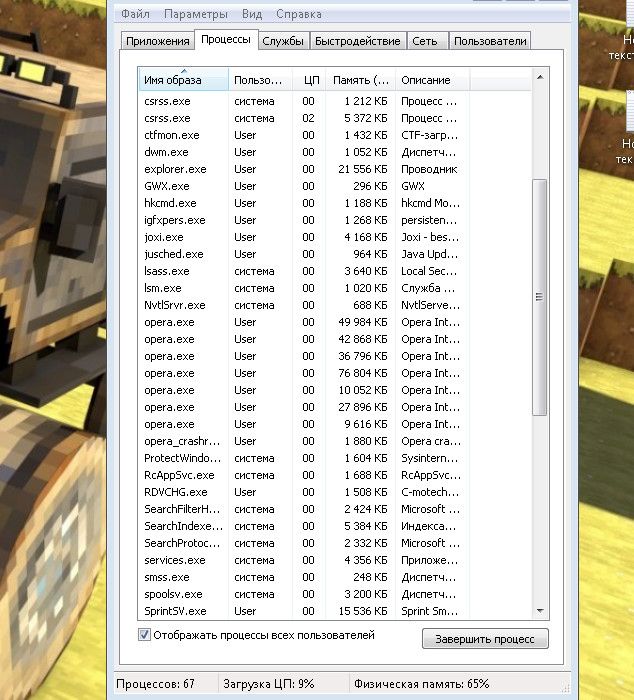This screenshot has height=700, width=634.
Task: Open the Вид menu
Action: (x=252, y=14)
